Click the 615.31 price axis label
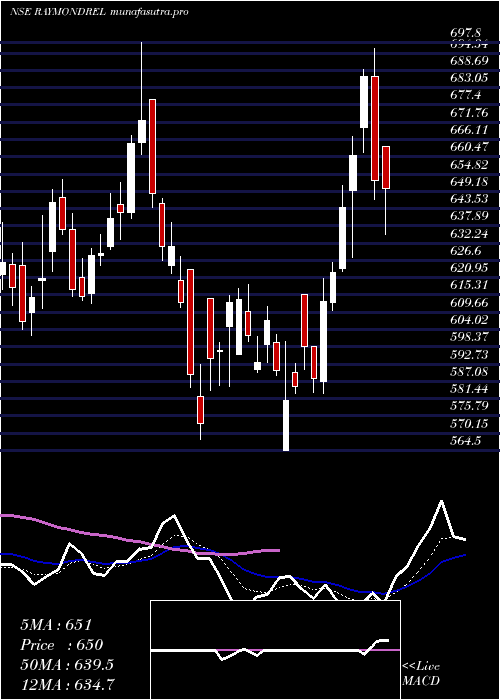This screenshot has width=500, height=700. [x=468, y=285]
